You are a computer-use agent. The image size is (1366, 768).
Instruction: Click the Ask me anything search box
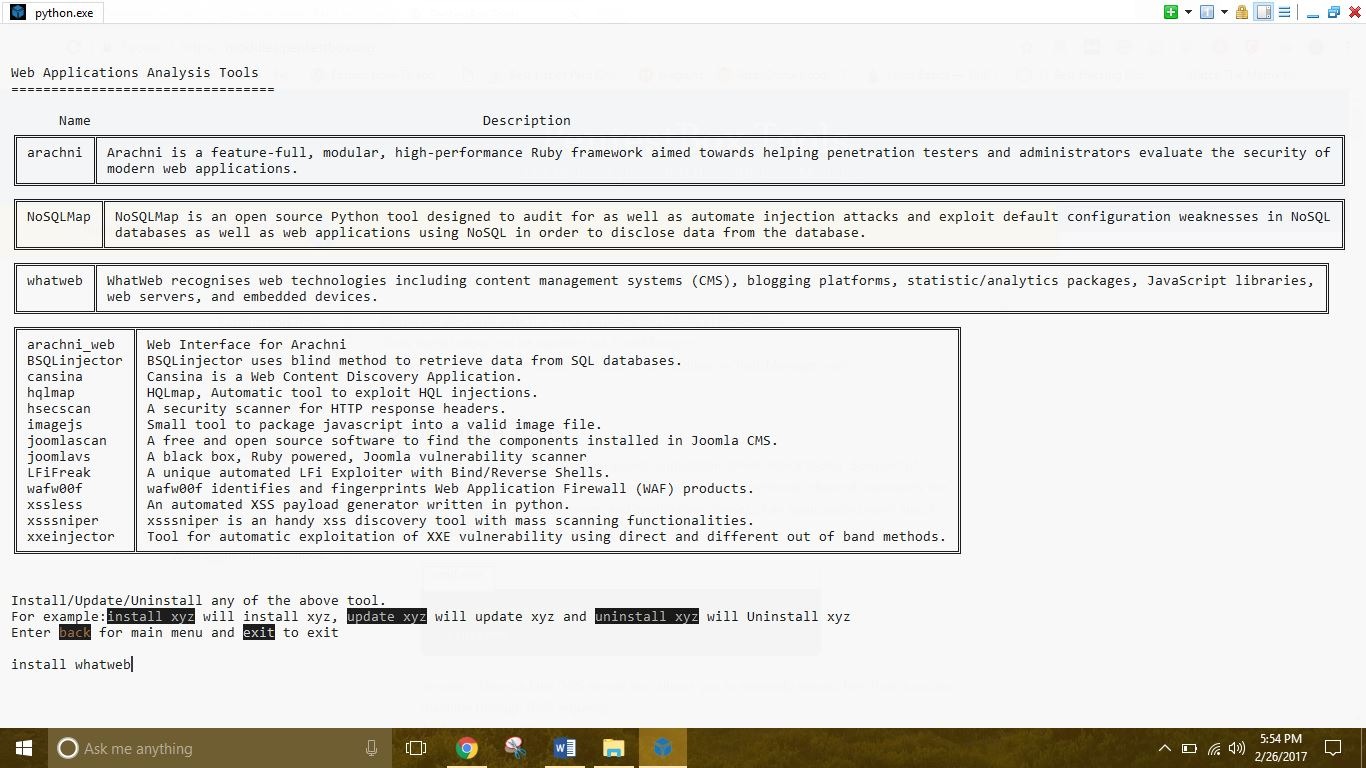(220, 748)
